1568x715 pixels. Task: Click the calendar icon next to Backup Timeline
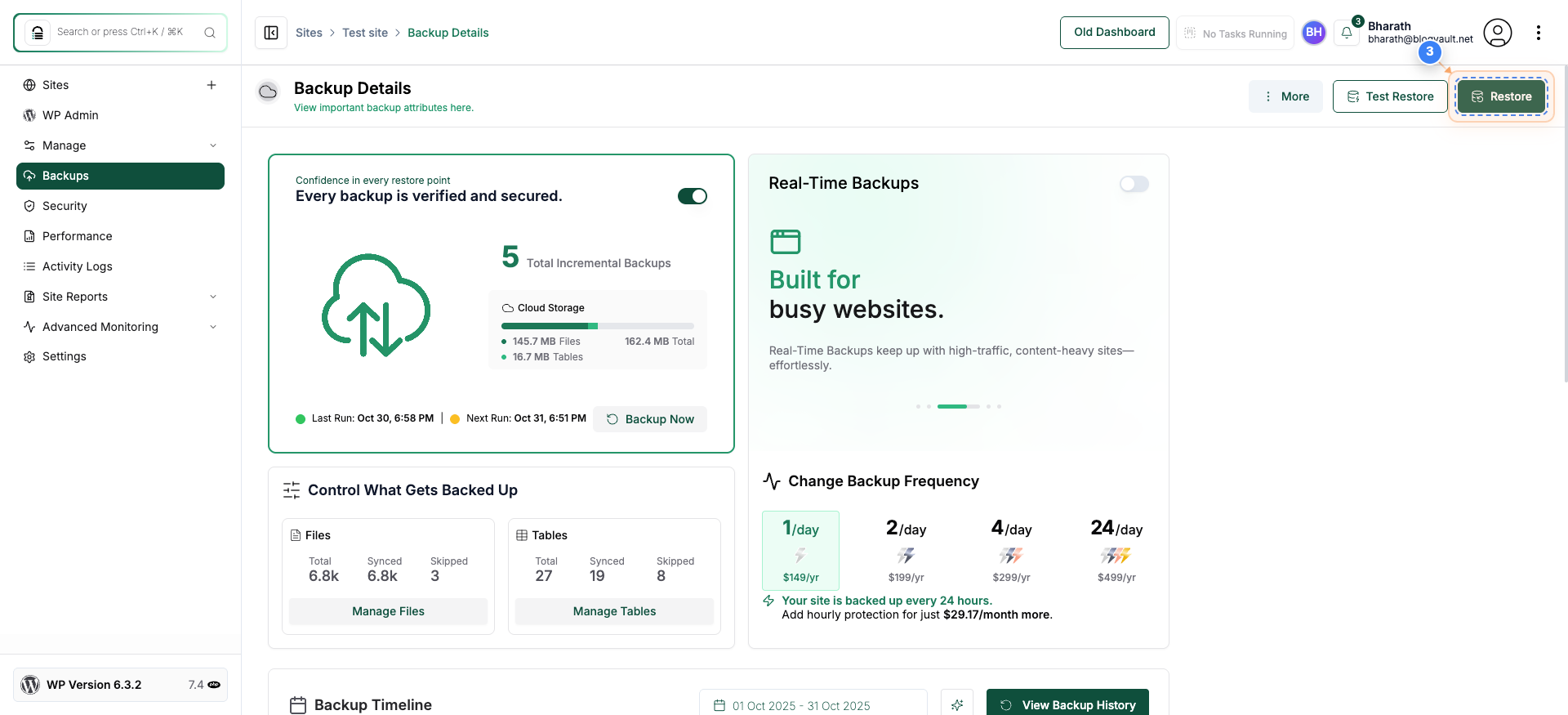(x=298, y=705)
